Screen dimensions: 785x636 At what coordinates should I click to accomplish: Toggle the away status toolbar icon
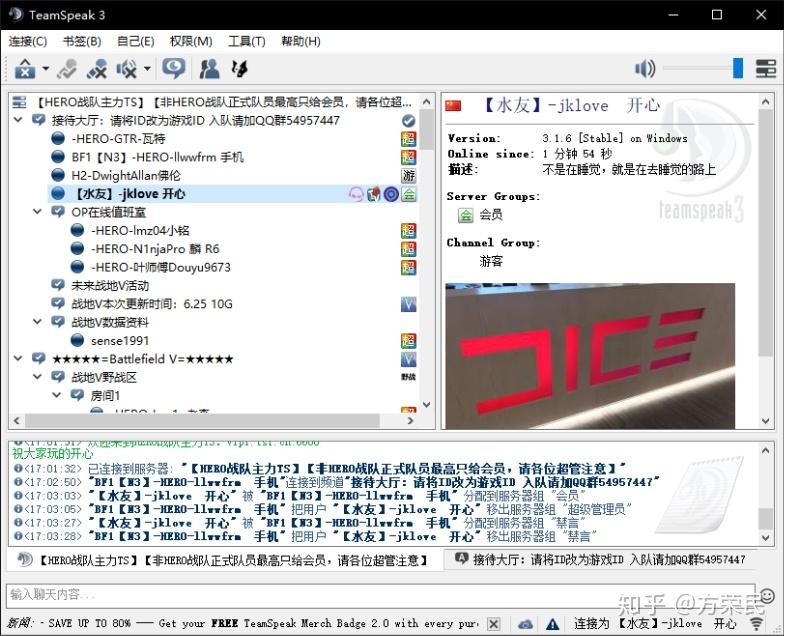67,69
